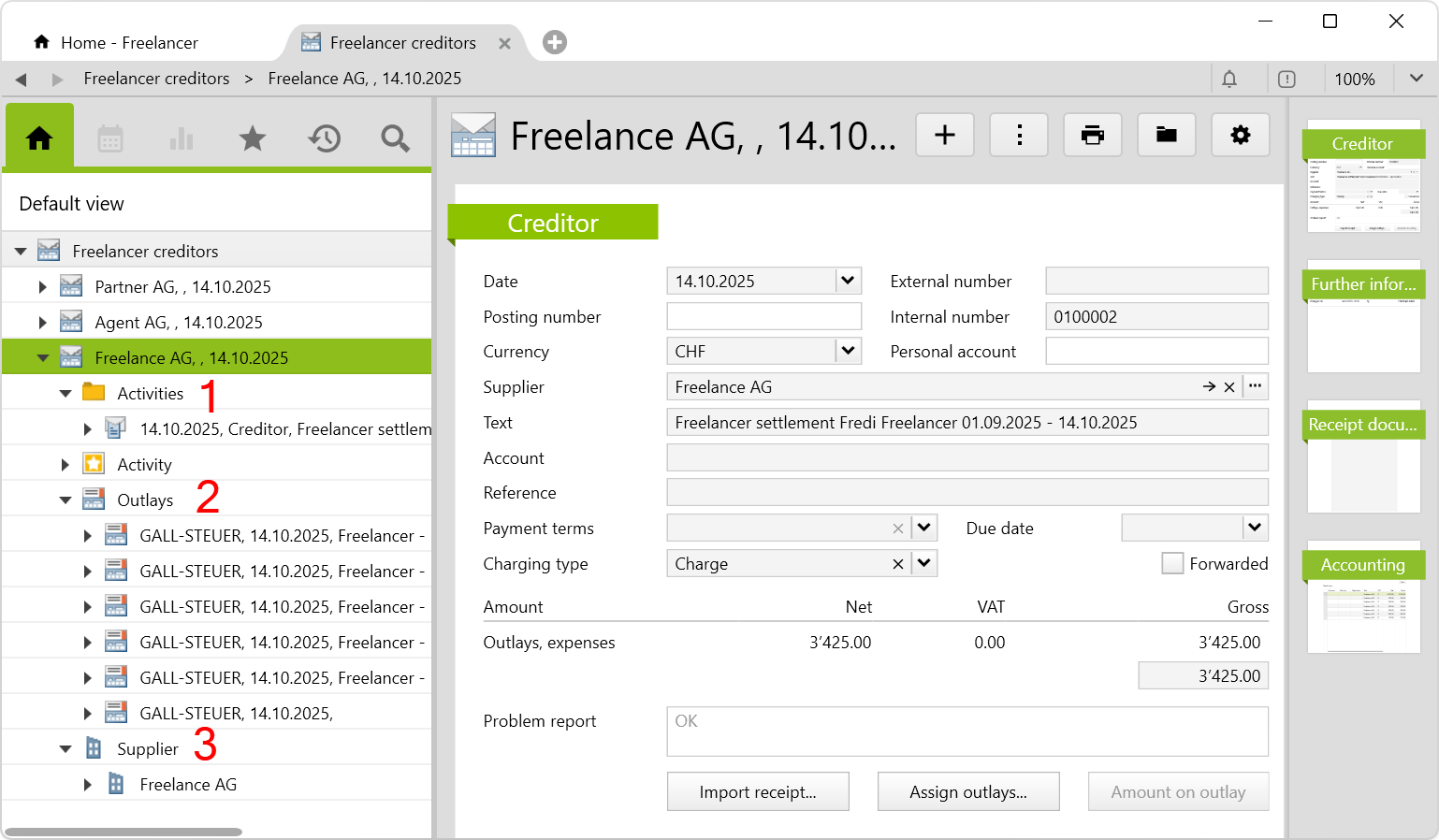1439x840 pixels.
Task: Open the three-dot more options menu
Action: click(x=1018, y=136)
